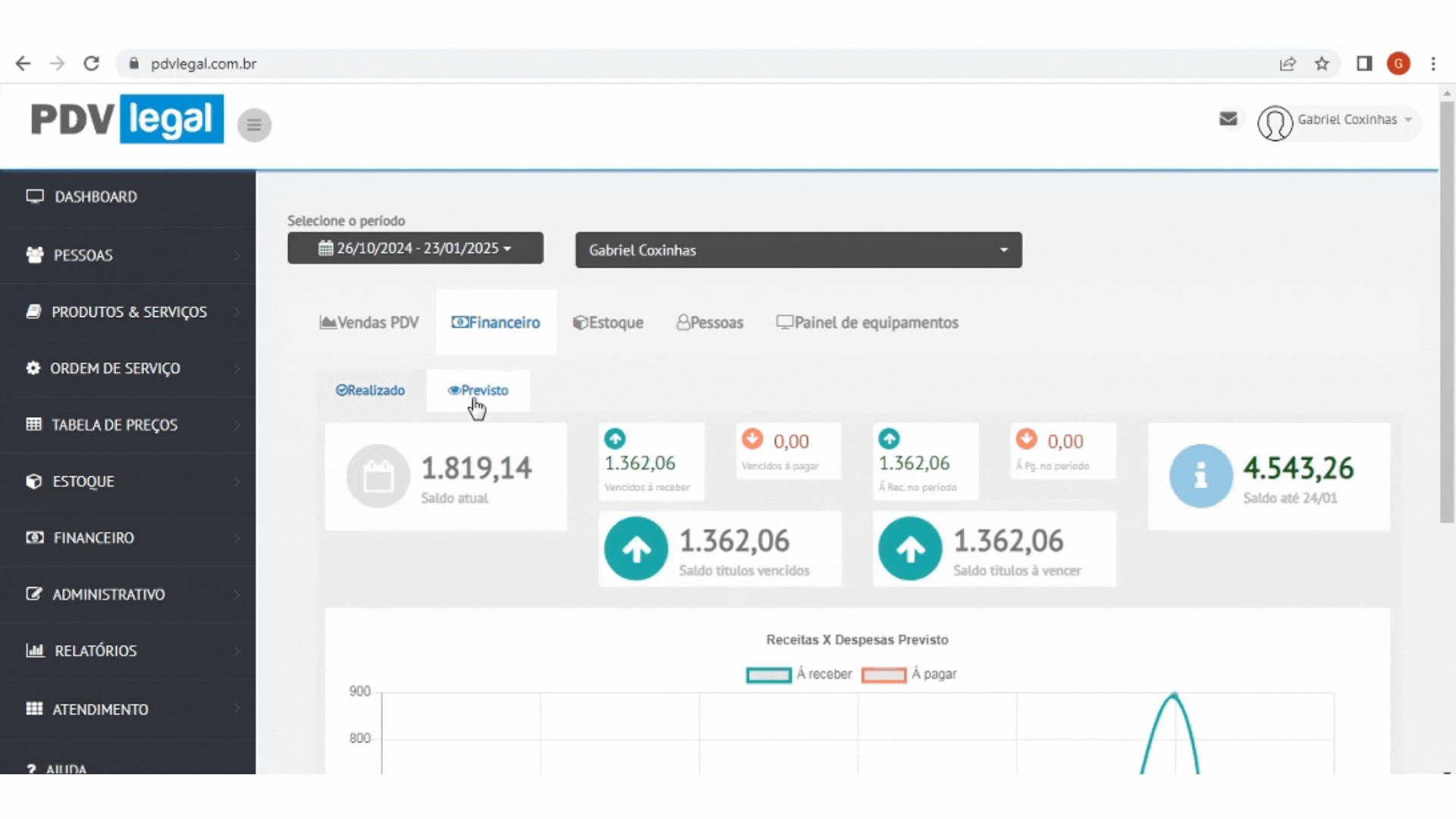This screenshot has height=819, width=1456.
Task: Select the Realizado view button
Action: click(370, 391)
